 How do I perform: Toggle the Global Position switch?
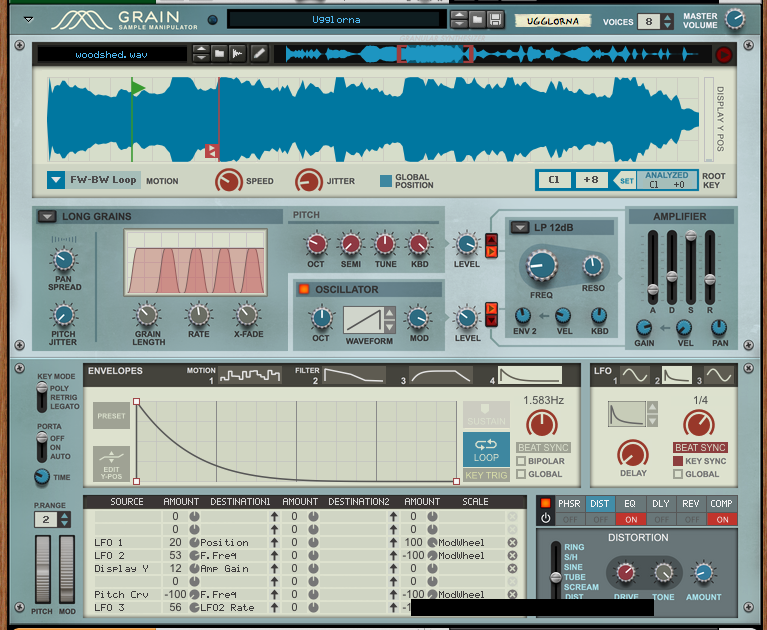coord(386,181)
